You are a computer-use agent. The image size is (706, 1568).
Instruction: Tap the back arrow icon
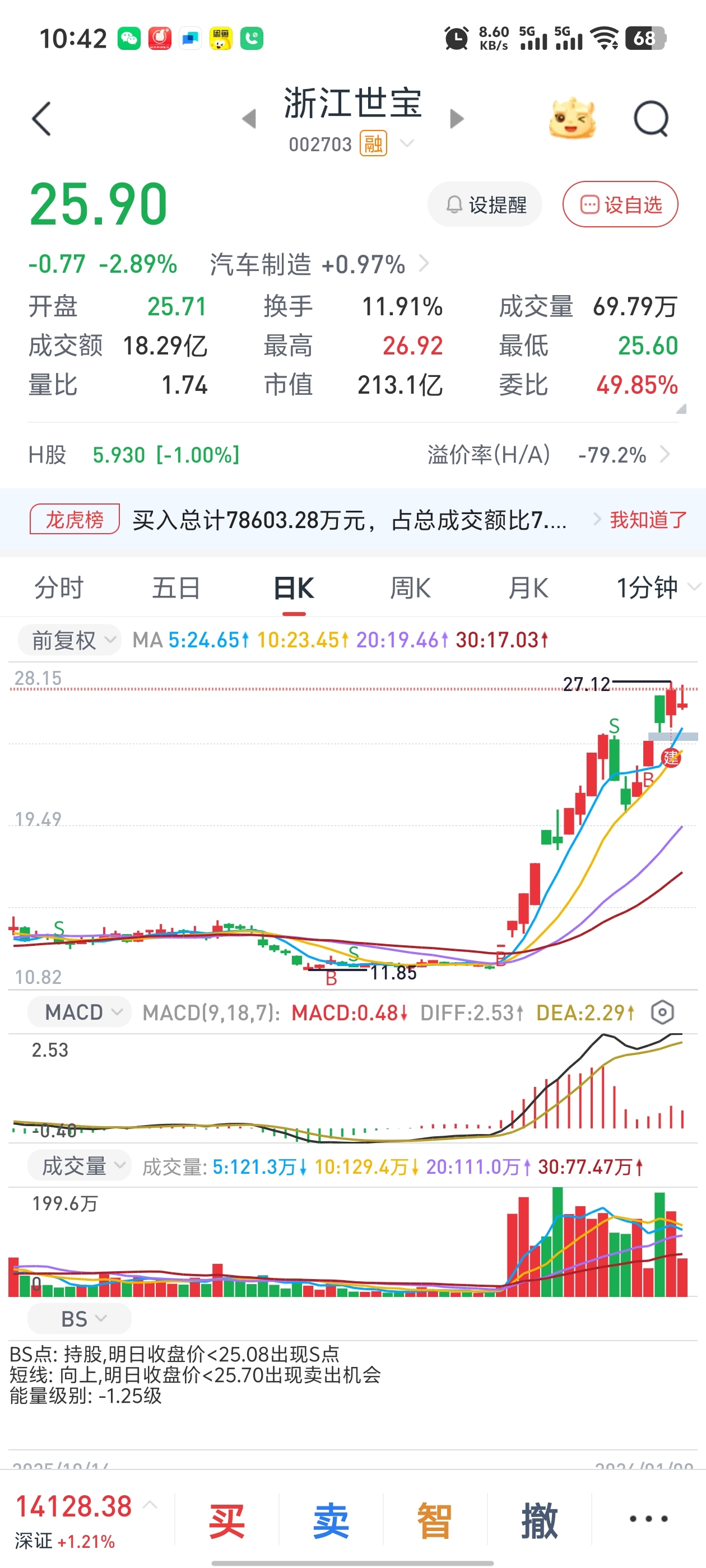click(x=41, y=119)
